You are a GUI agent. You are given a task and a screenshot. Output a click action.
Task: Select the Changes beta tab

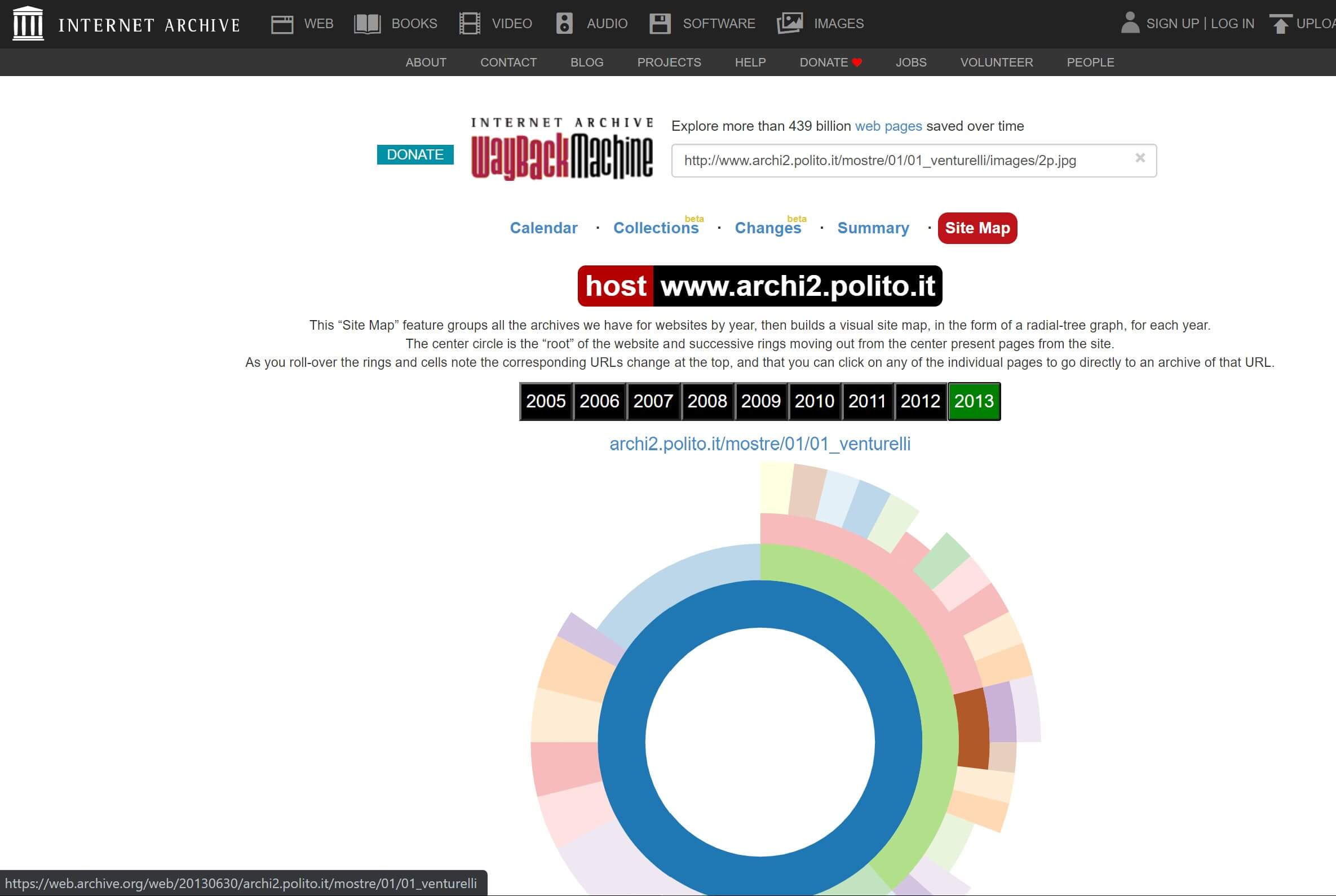point(768,228)
